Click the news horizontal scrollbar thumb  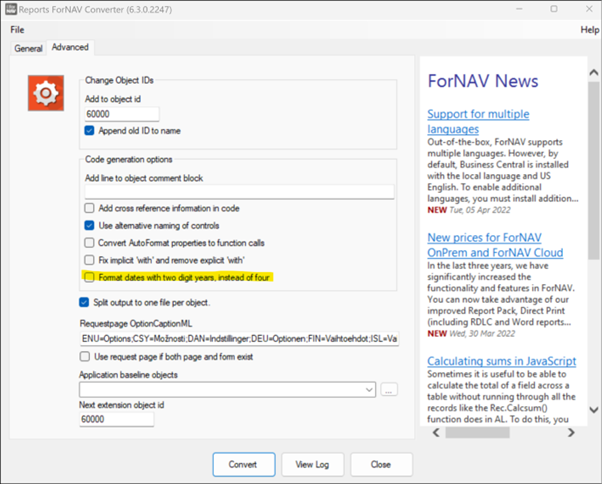click(x=477, y=433)
